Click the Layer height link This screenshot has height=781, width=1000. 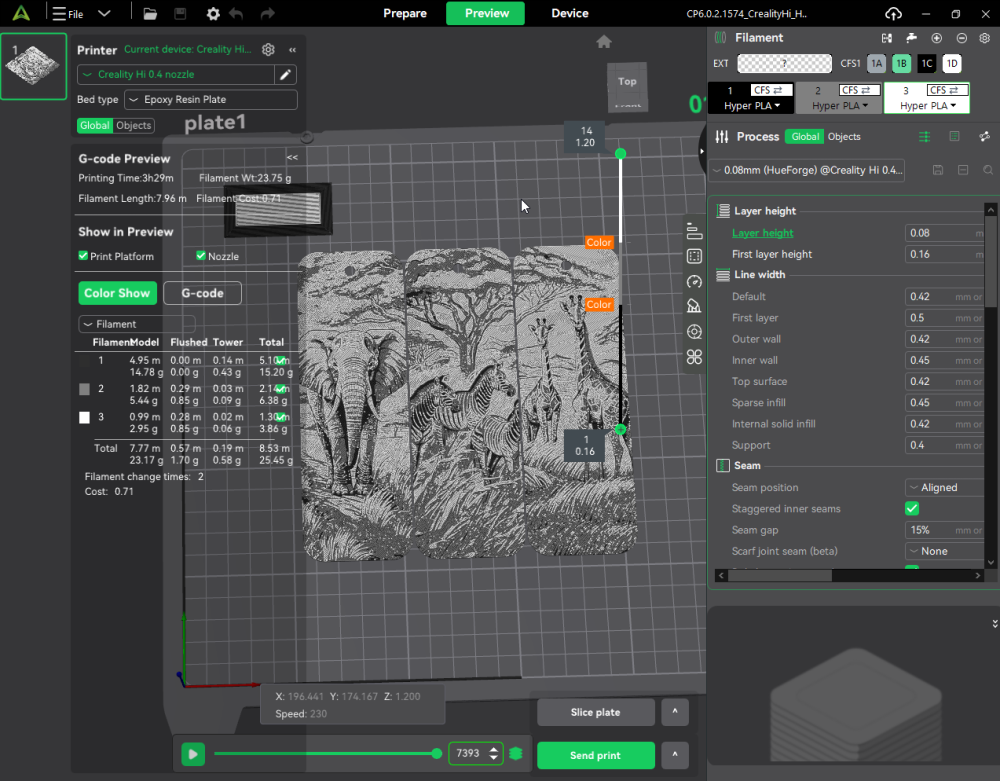(763, 233)
